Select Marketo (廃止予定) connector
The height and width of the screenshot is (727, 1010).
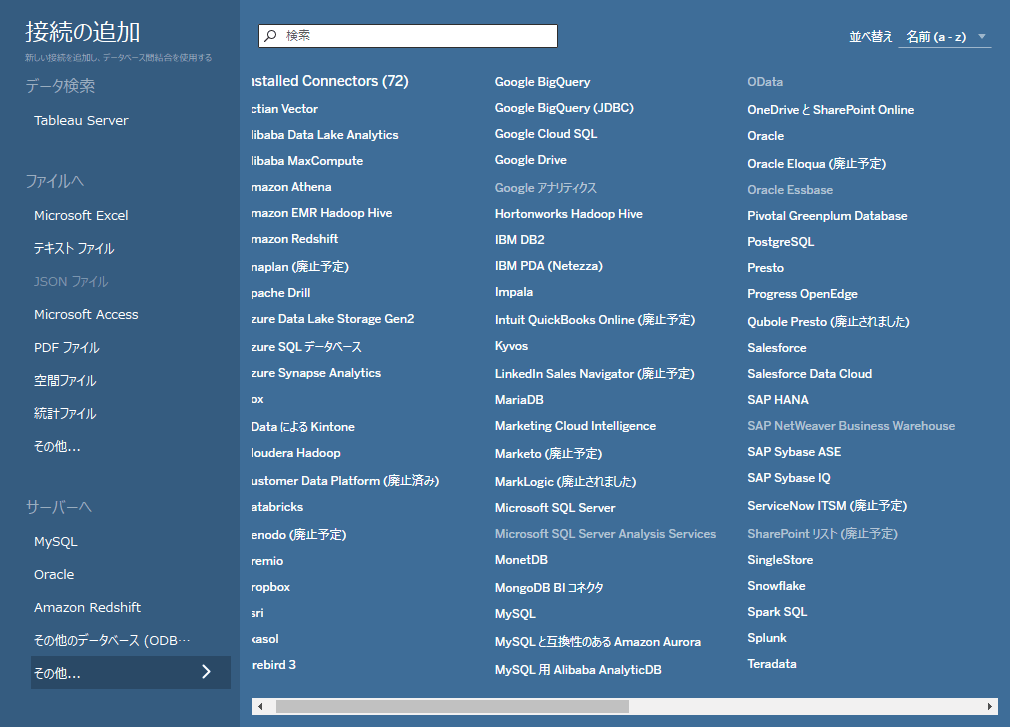[548, 453]
